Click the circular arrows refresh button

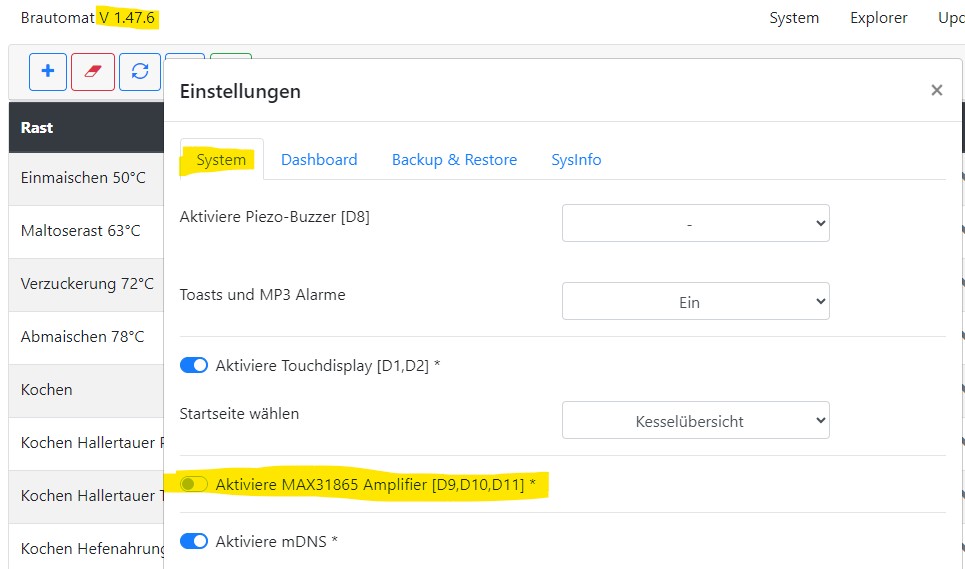tap(140, 72)
